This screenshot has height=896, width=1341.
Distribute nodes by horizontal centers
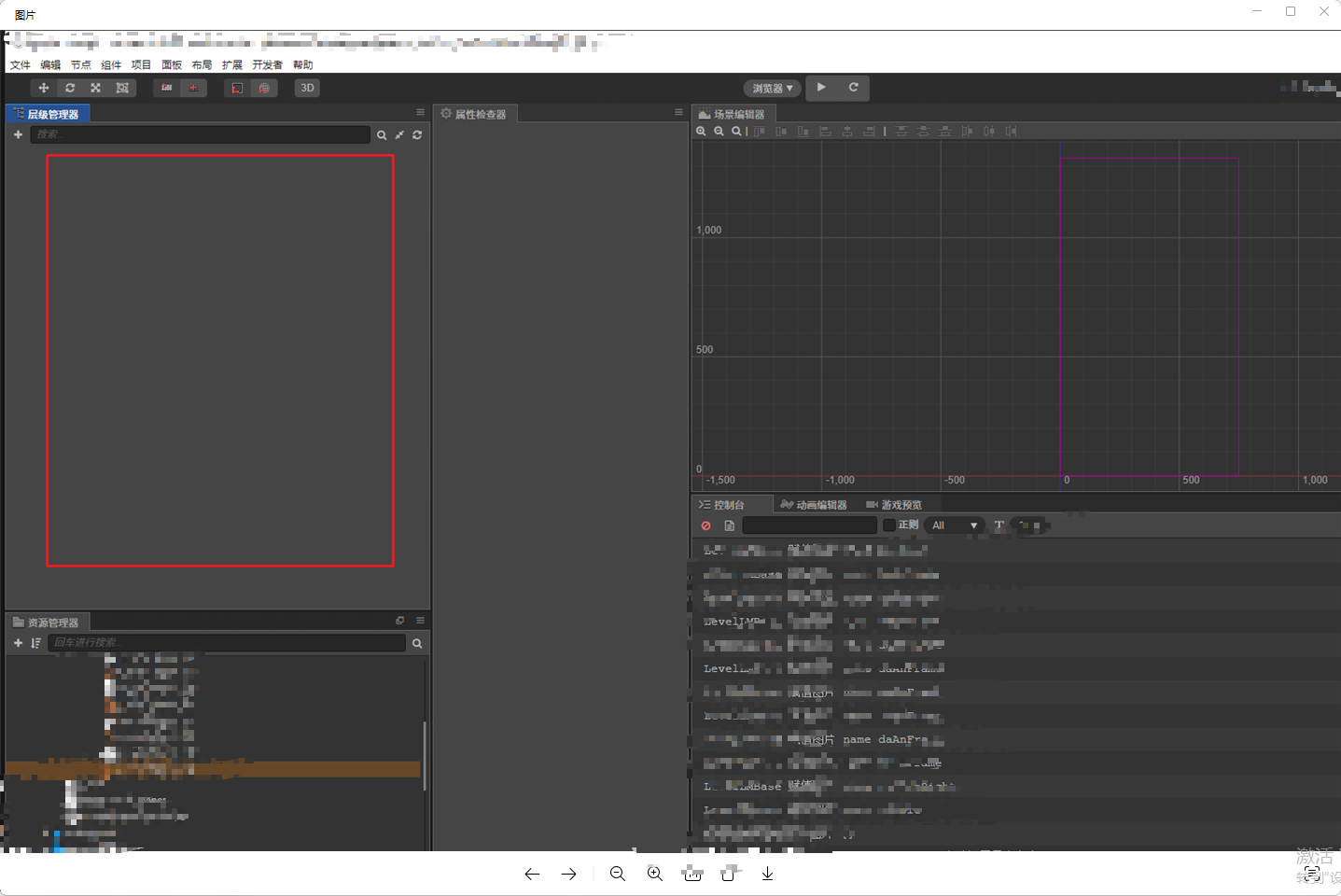(989, 132)
